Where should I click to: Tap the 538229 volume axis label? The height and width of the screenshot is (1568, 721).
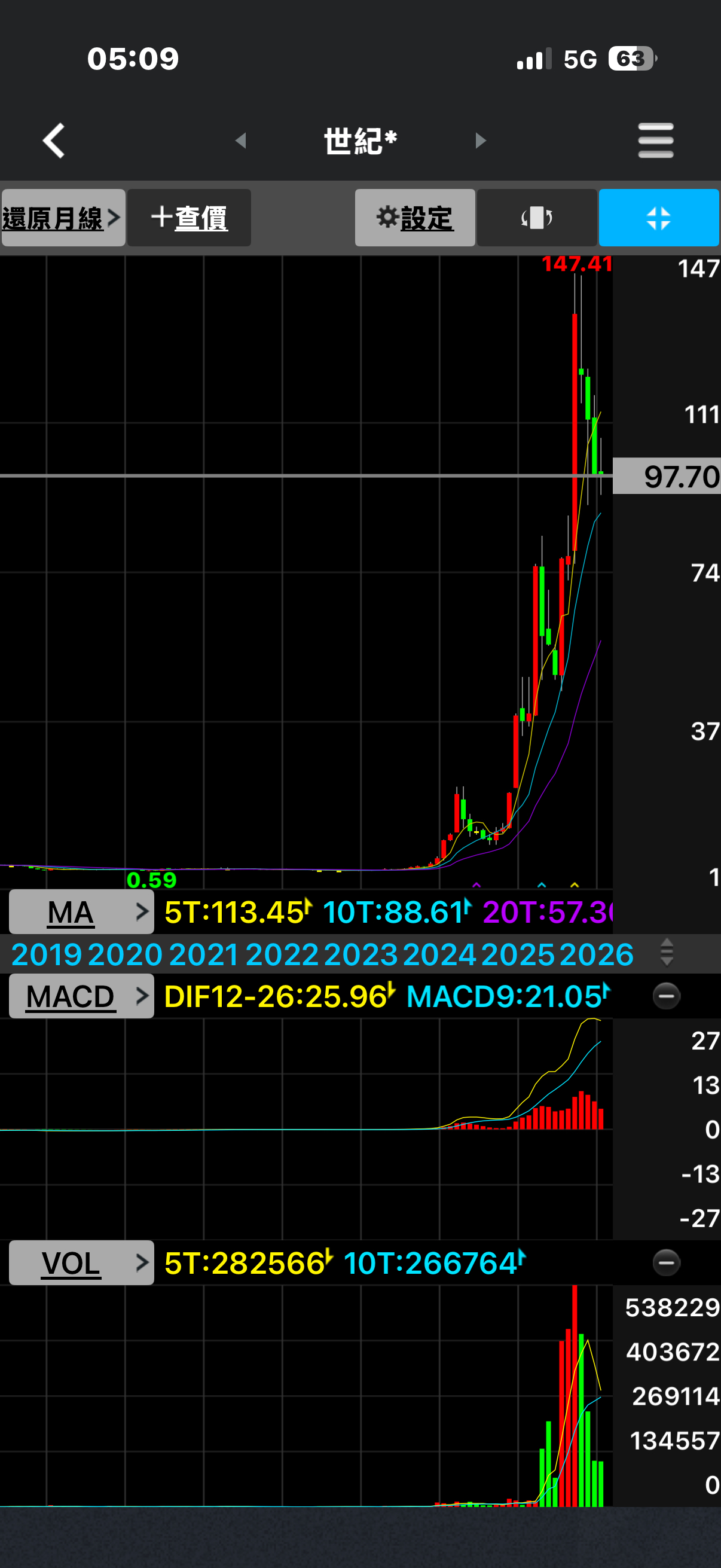pyautogui.click(x=673, y=1307)
